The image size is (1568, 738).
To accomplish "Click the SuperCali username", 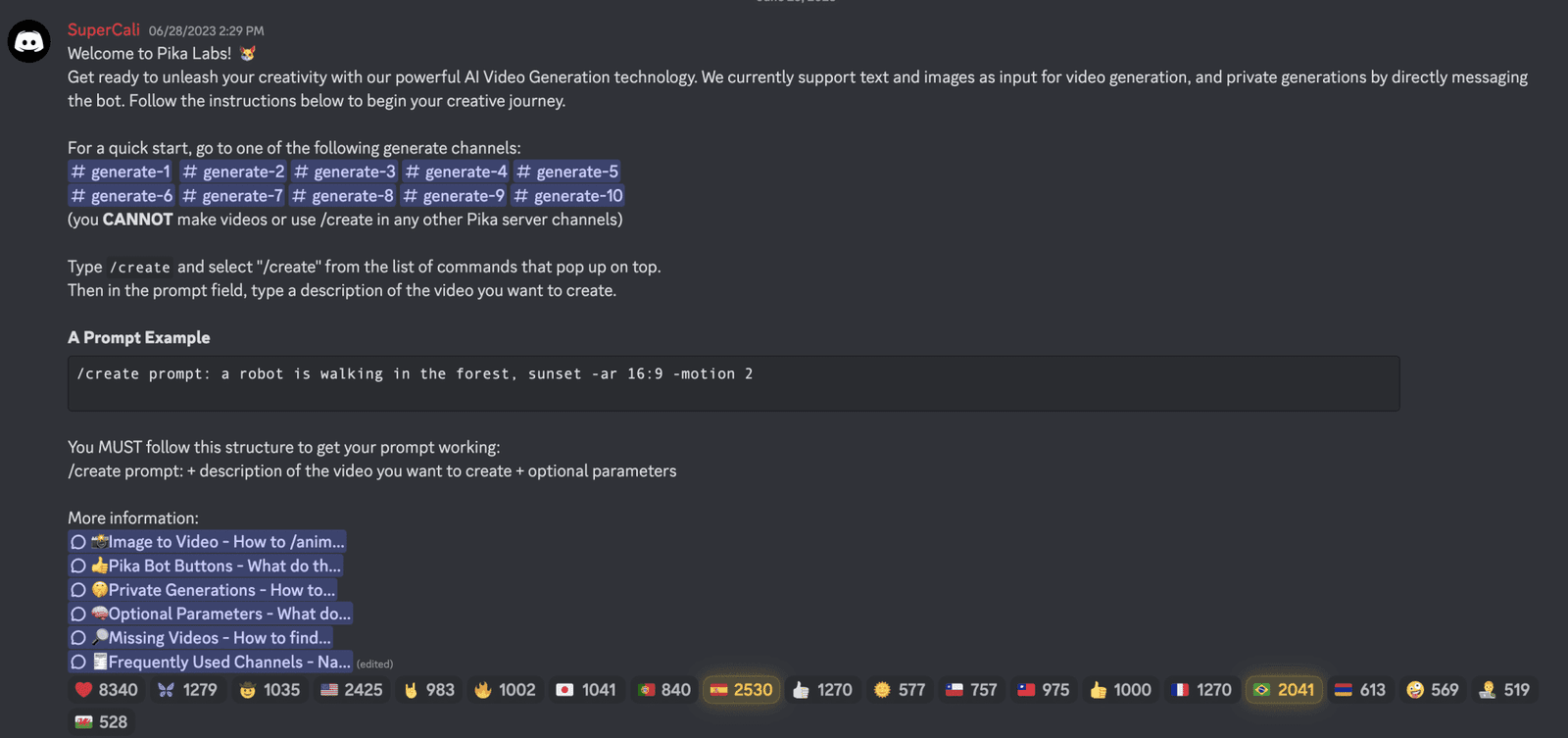I will coord(104,30).
